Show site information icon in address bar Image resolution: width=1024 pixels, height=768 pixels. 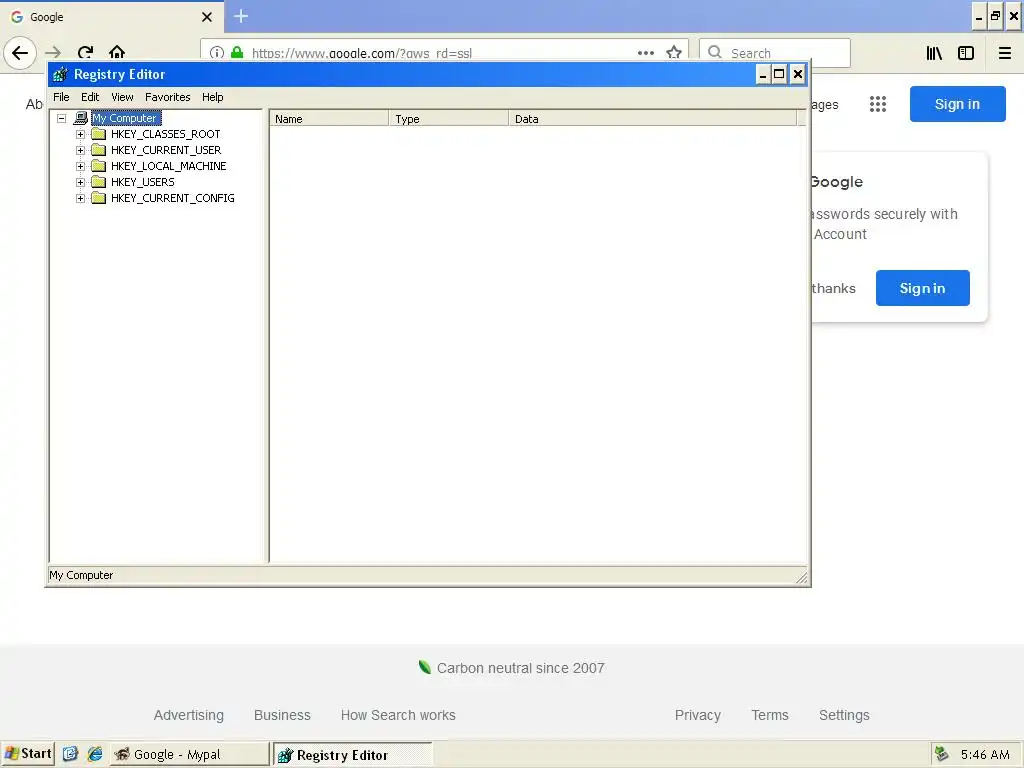pyautogui.click(x=217, y=53)
